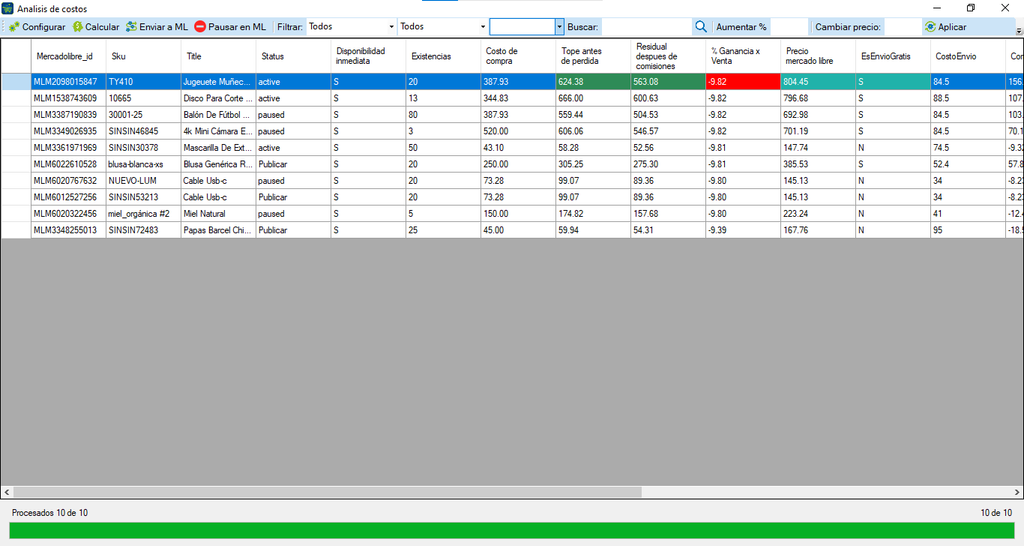Click the Aplicar button label
The width and height of the screenshot is (1024, 546).
click(952, 27)
